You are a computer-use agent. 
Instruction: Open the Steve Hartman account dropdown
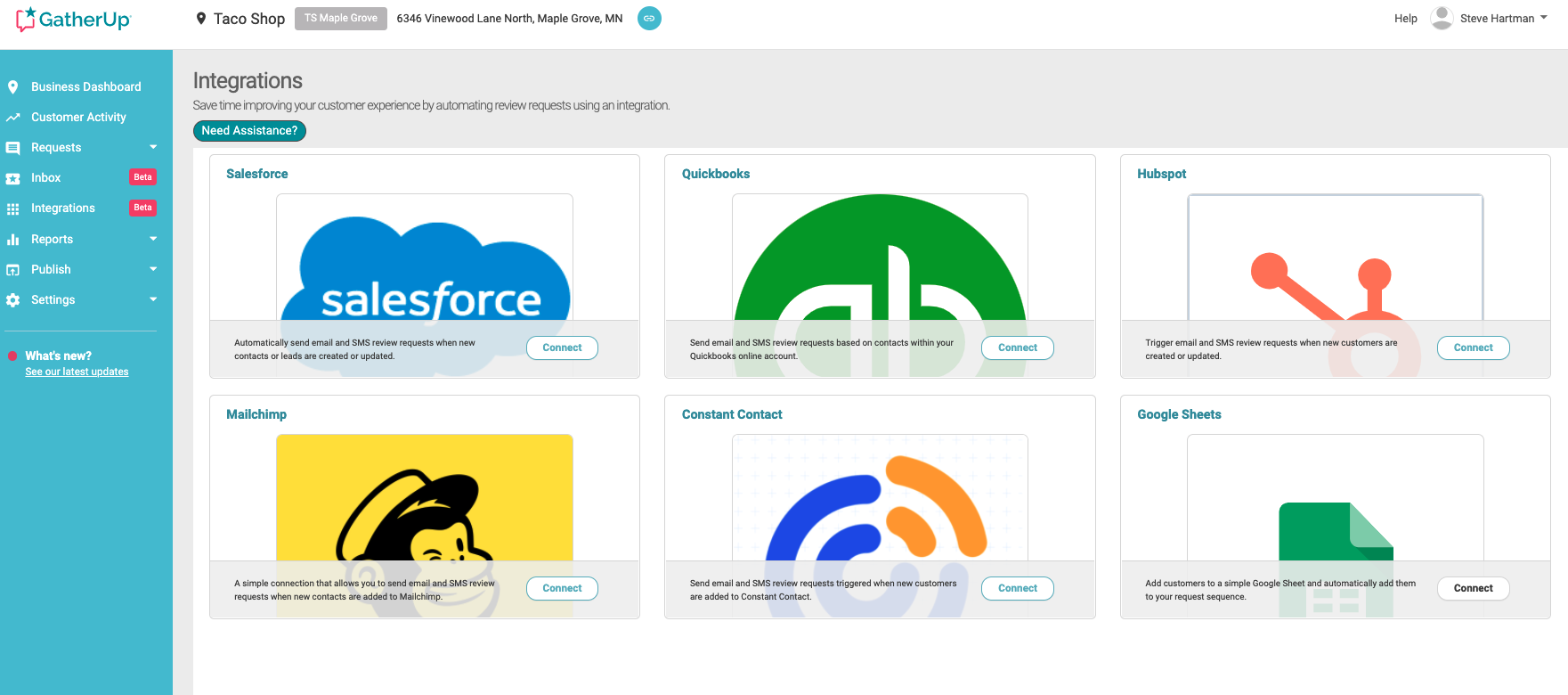click(x=1543, y=18)
